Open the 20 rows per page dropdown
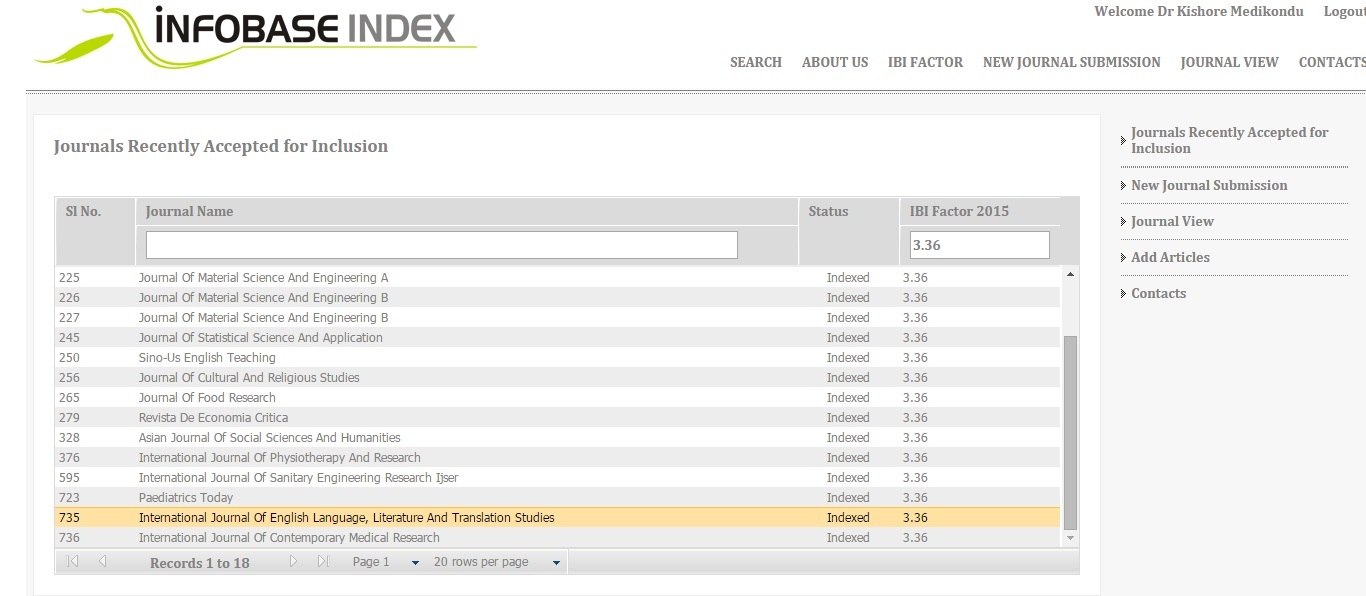Screen dimensions: 1366x596 [497, 562]
